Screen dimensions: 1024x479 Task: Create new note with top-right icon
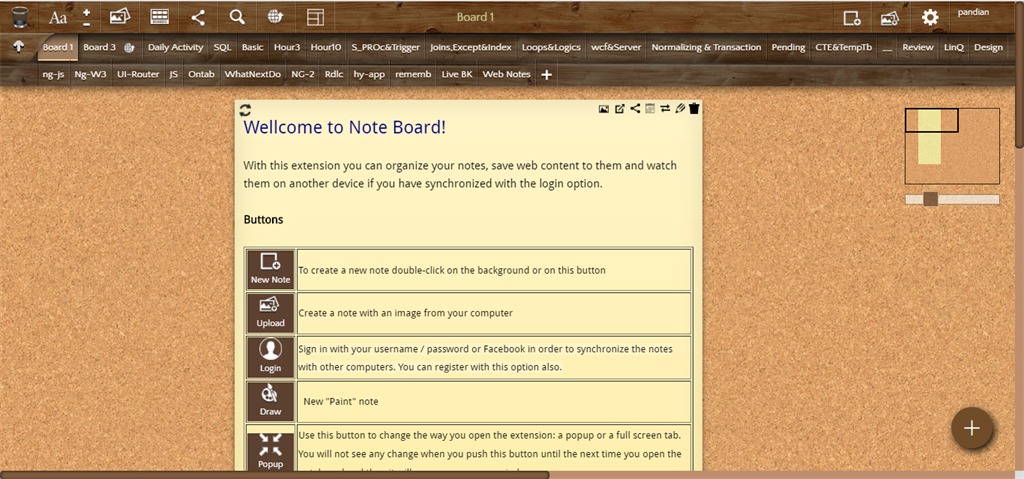[852, 18]
